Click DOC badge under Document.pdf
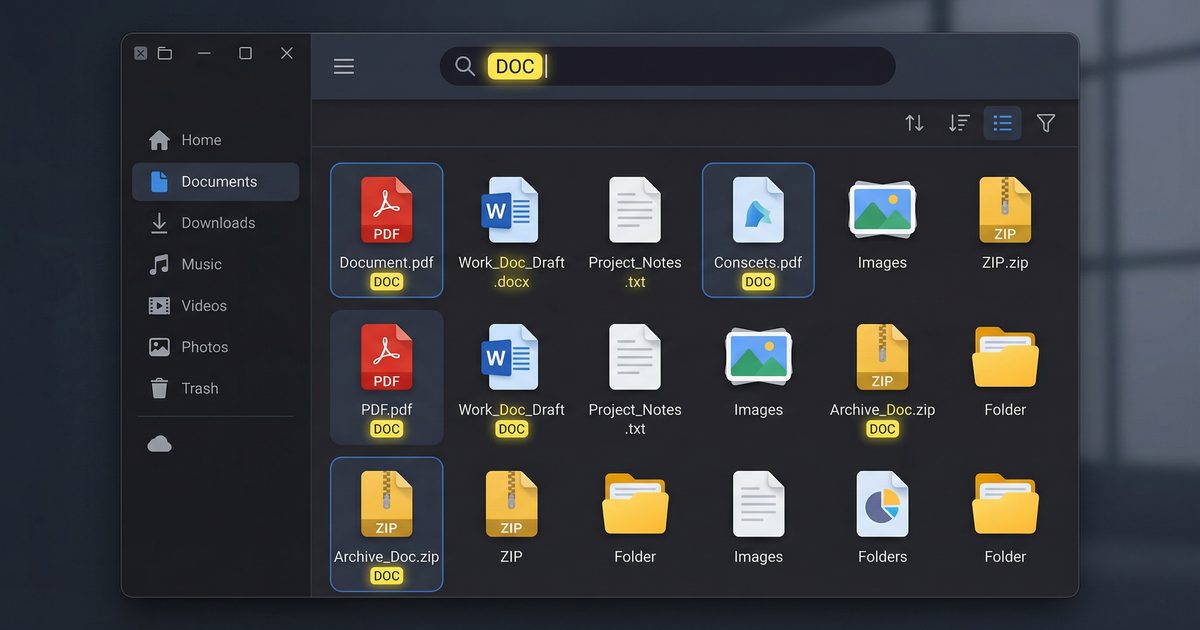 [386, 282]
